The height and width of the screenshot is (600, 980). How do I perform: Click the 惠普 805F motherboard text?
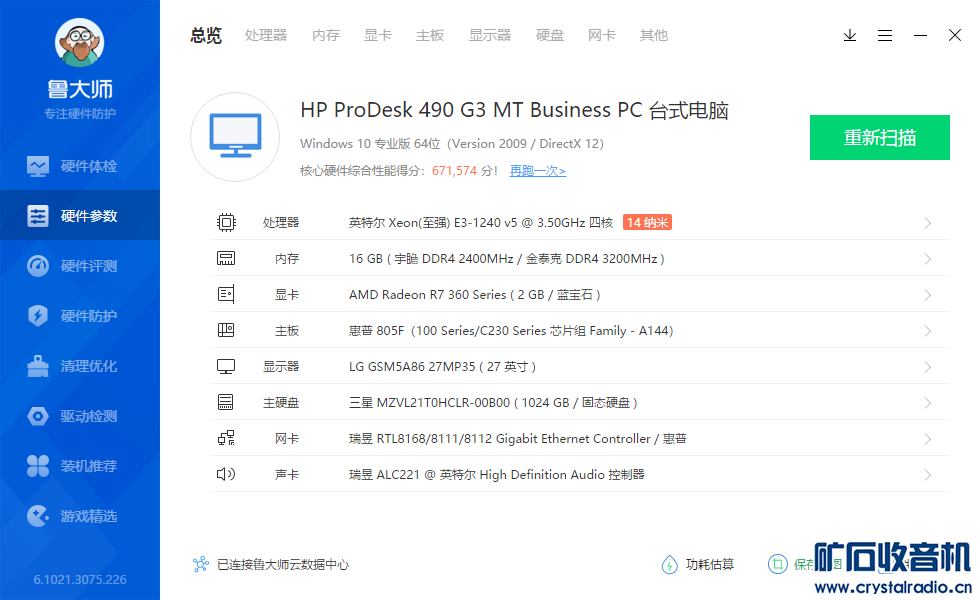(x=511, y=331)
